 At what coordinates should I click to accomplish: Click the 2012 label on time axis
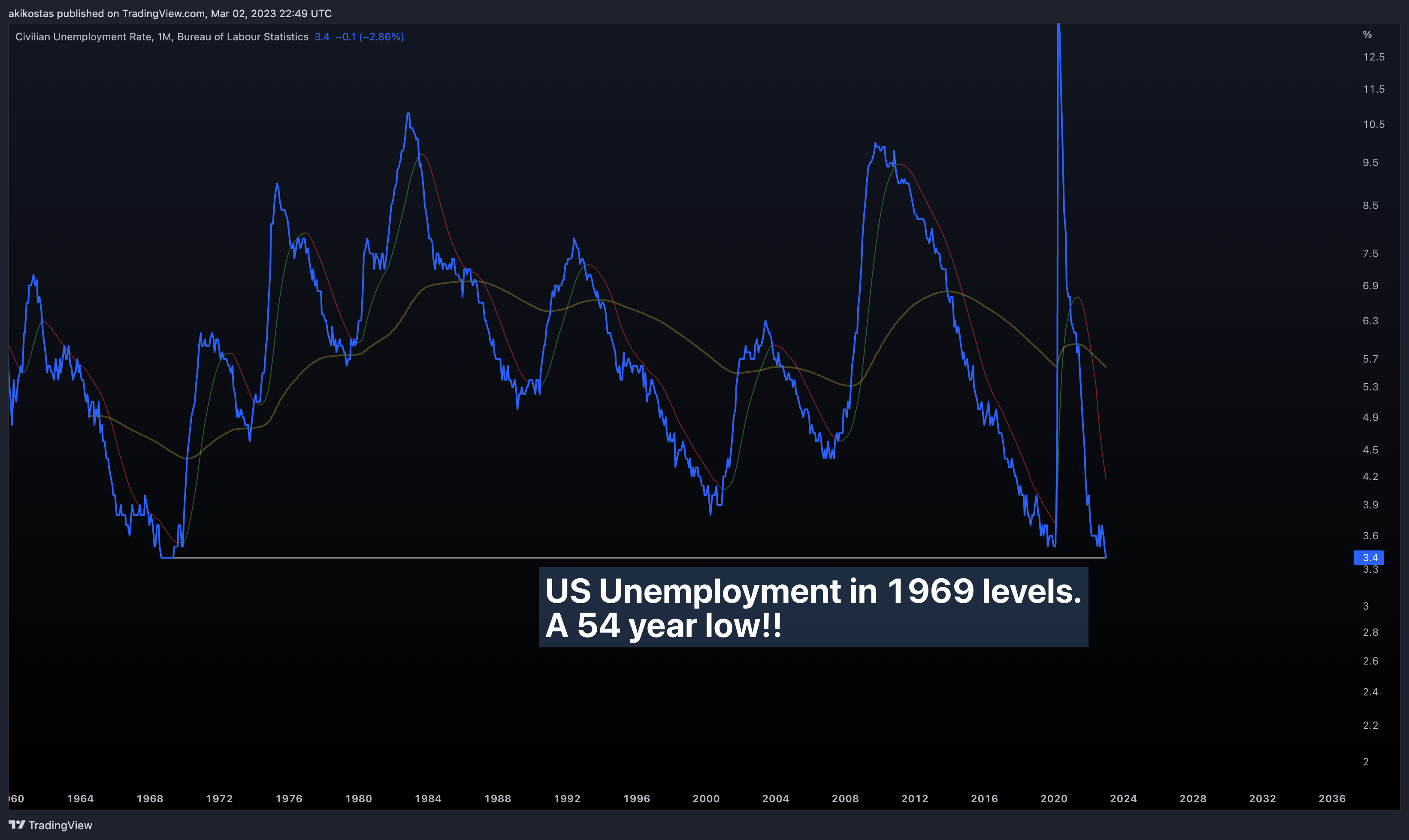915,799
